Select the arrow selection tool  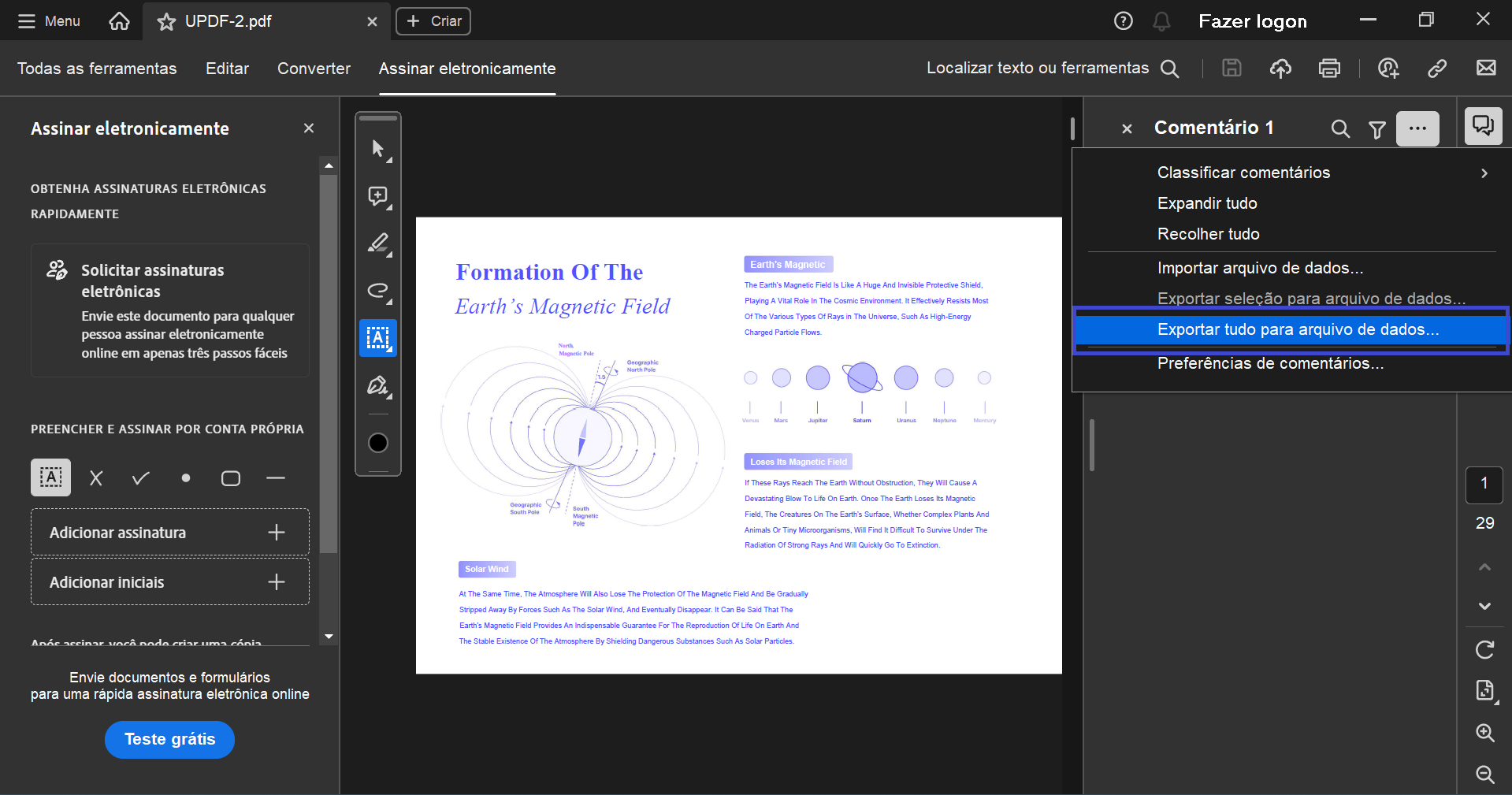click(378, 149)
